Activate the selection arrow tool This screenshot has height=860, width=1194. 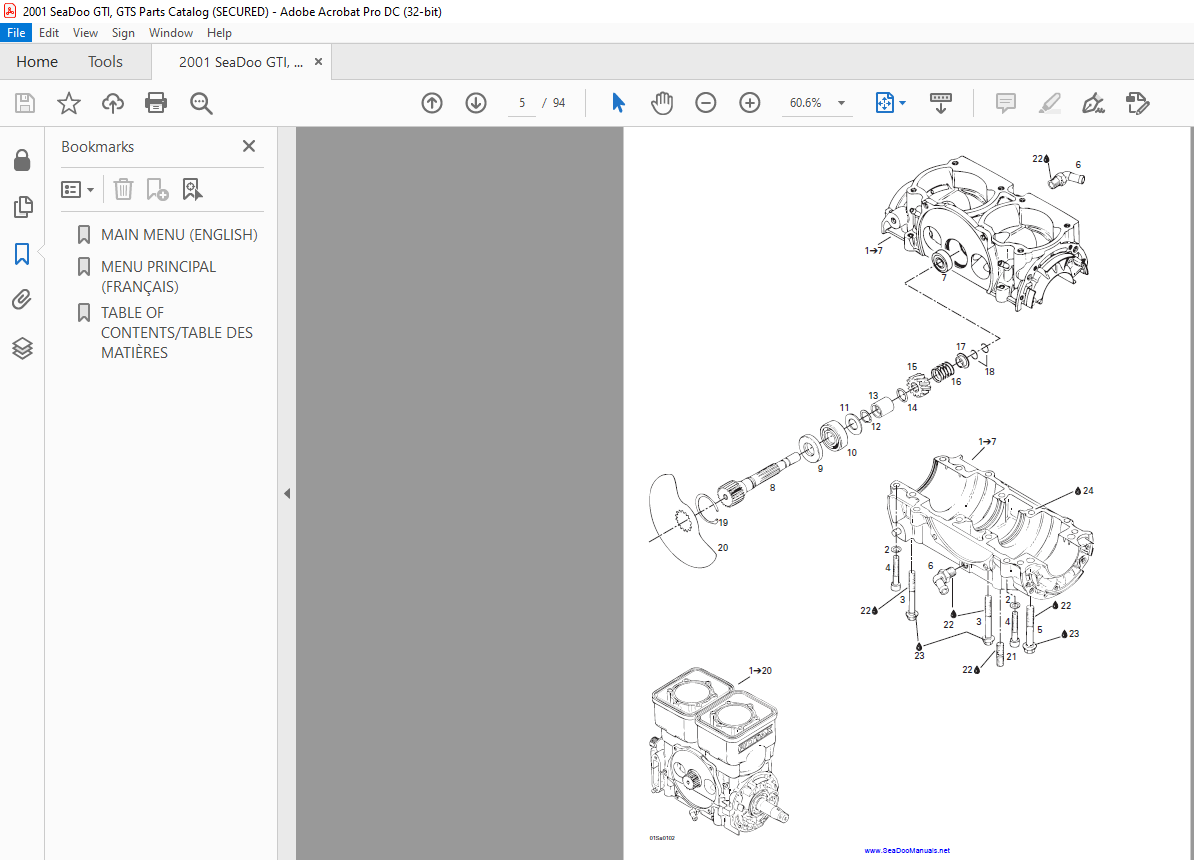click(618, 103)
